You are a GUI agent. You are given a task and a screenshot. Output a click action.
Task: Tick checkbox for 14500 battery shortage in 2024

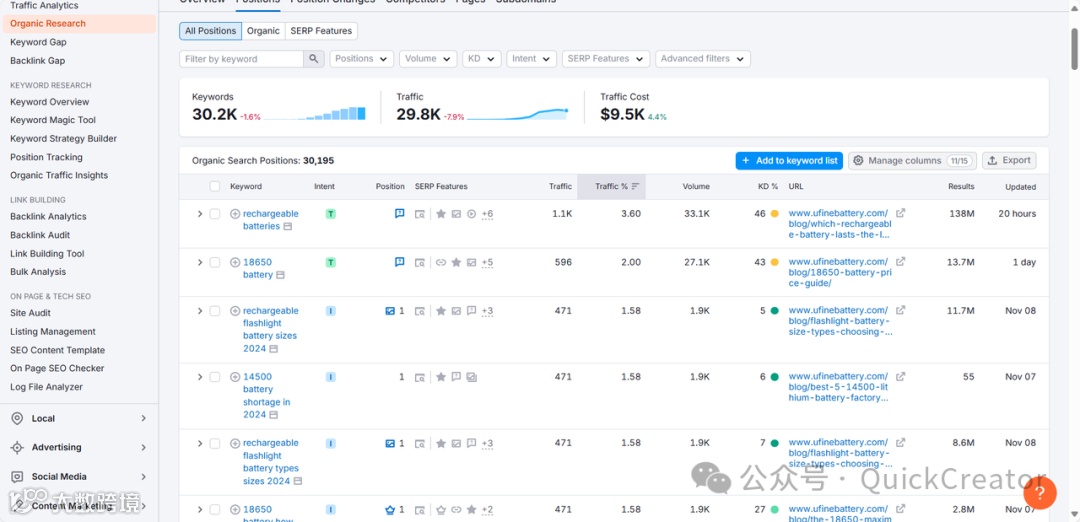(x=215, y=377)
